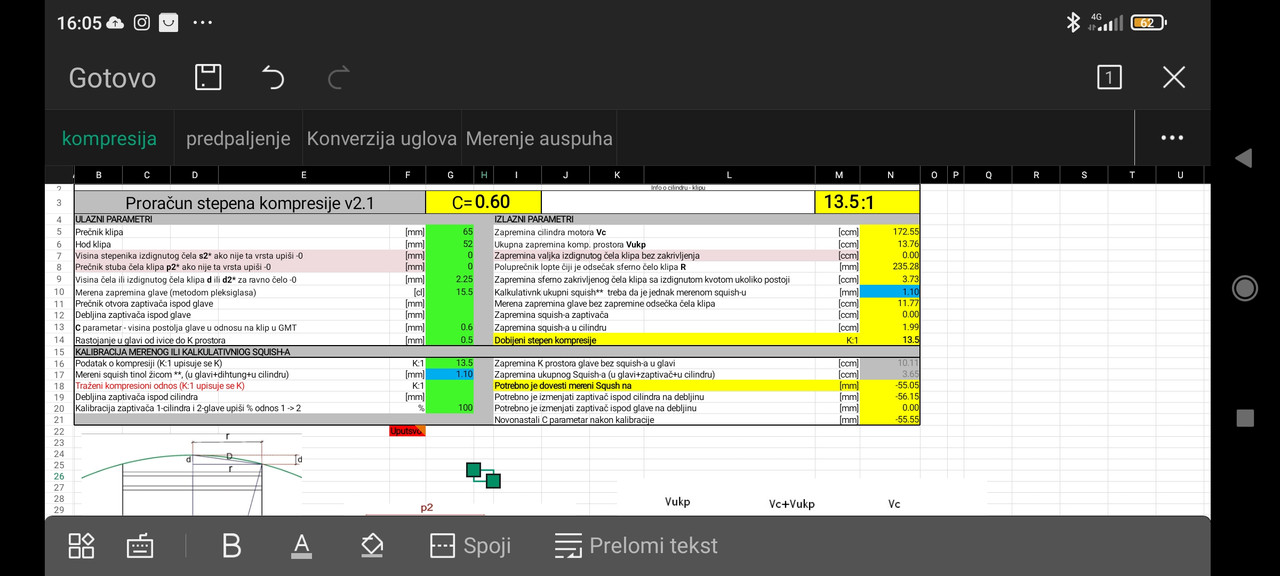This screenshot has width=1280, height=576.
Task: Select piston stroke cell showing 52
Action: pos(451,243)
